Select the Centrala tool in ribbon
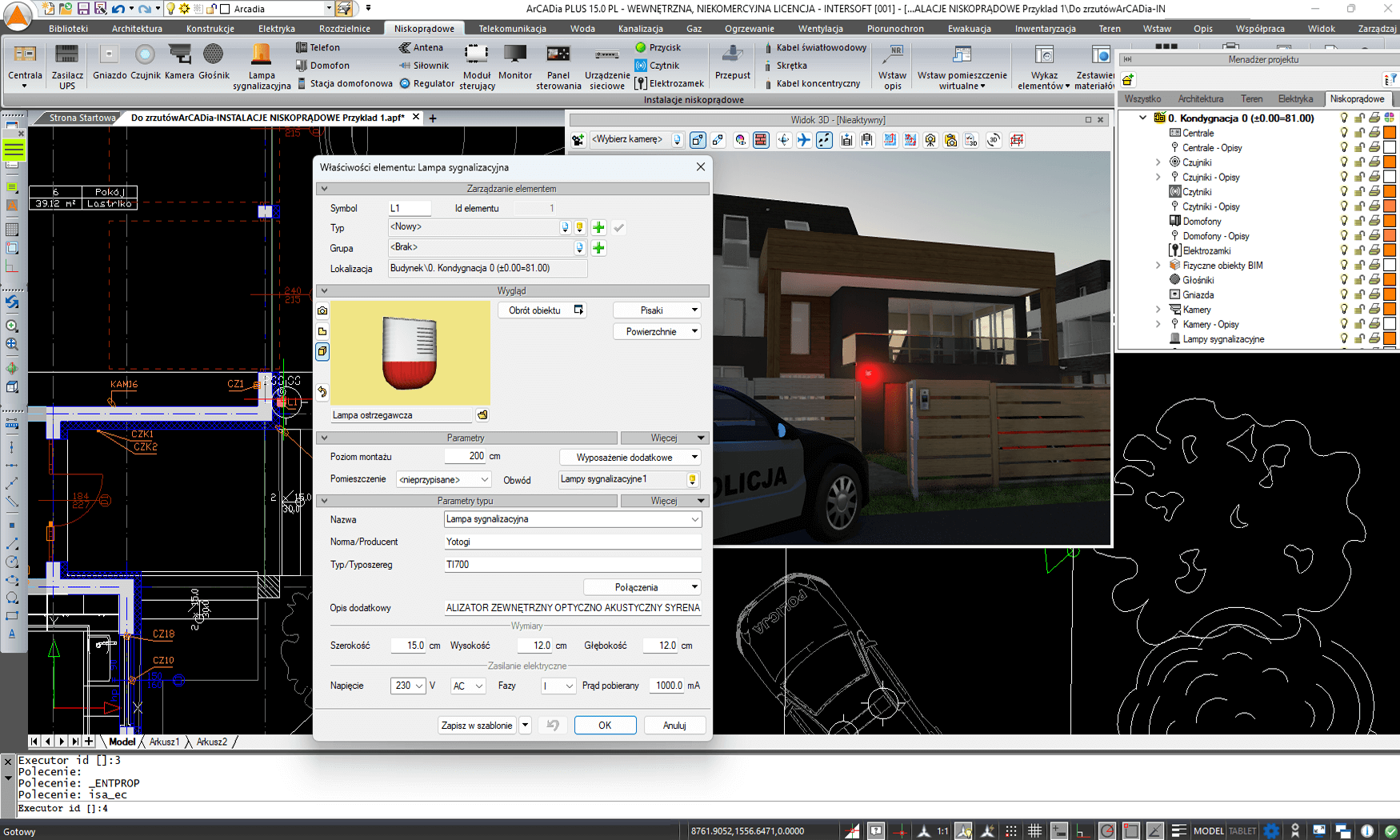This screenshot has height=840, width=1400. tap(25, 65)
